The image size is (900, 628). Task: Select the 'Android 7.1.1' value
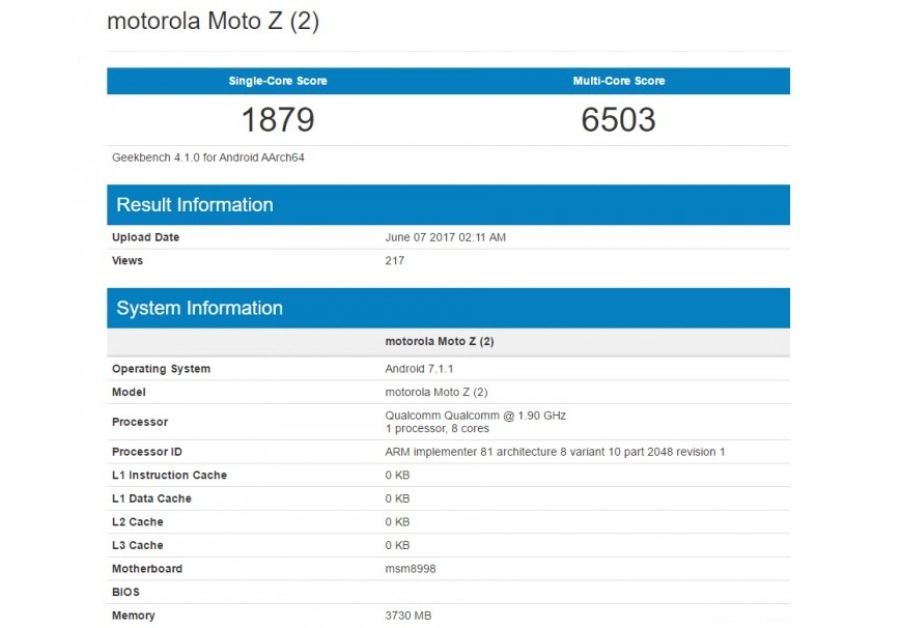point(419,369)
